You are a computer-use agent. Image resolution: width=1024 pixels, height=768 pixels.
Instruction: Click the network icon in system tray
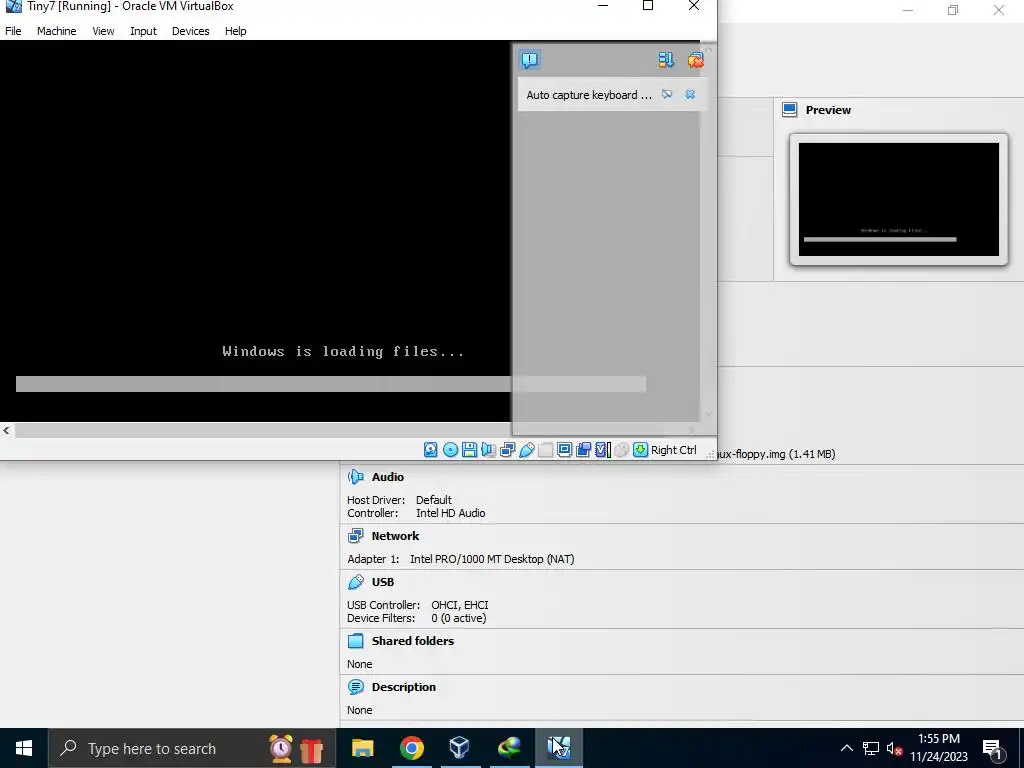point(871,748)
